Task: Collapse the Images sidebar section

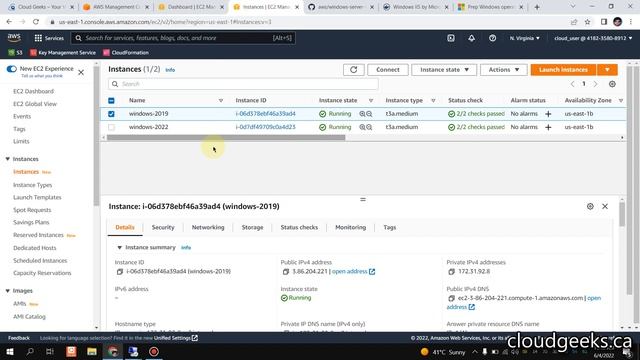Action: tap(7, 291)
